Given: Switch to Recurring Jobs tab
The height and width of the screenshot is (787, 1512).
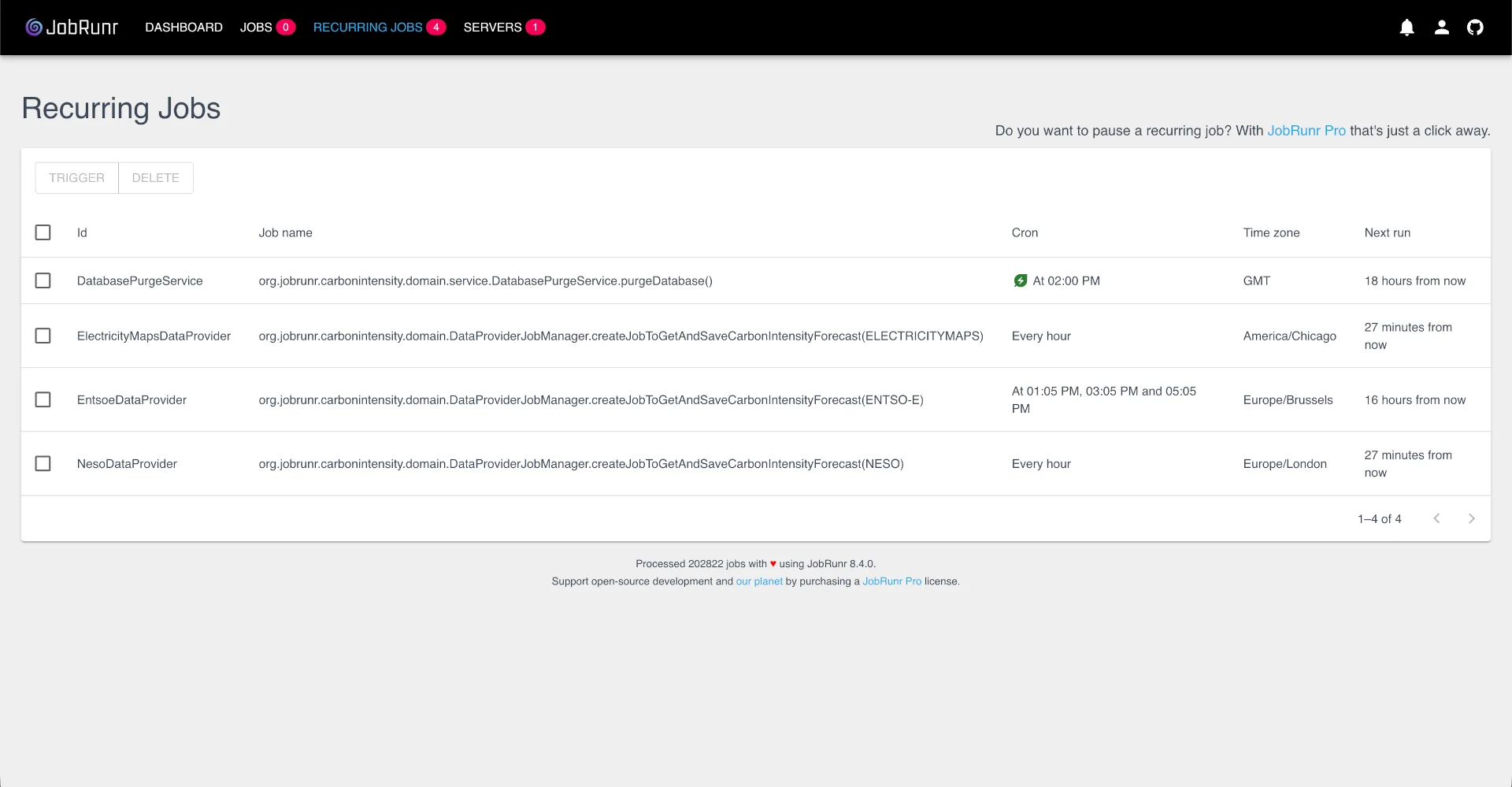Looking at the screenshot, I should (368, 28).
